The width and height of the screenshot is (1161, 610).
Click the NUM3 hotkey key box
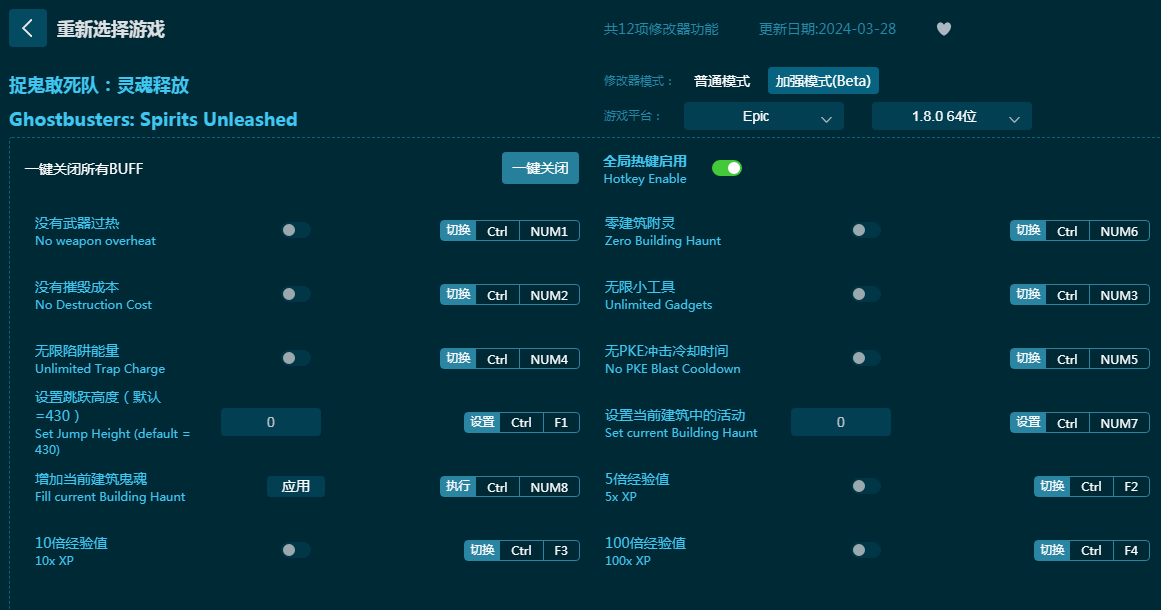1119,295
